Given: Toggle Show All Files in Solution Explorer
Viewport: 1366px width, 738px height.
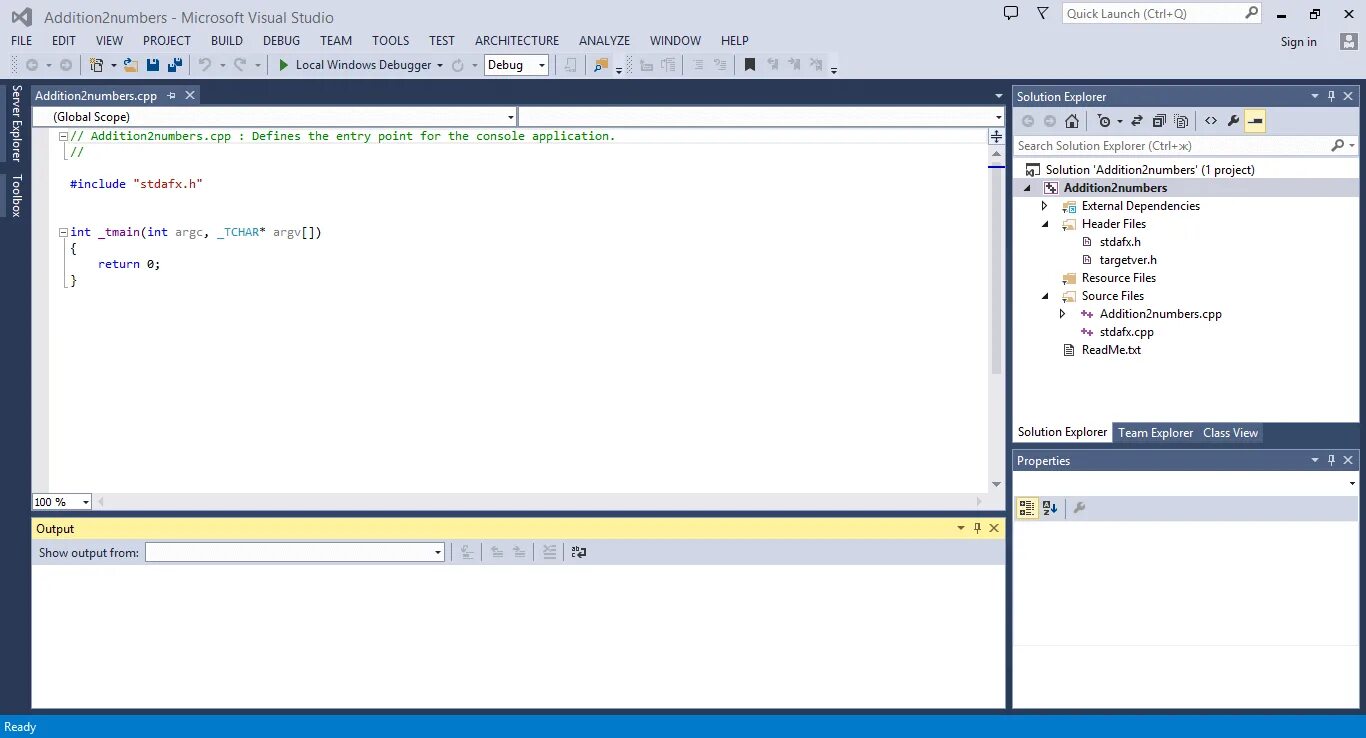Looking at the screenshot, I should (x=1181, y=121).
